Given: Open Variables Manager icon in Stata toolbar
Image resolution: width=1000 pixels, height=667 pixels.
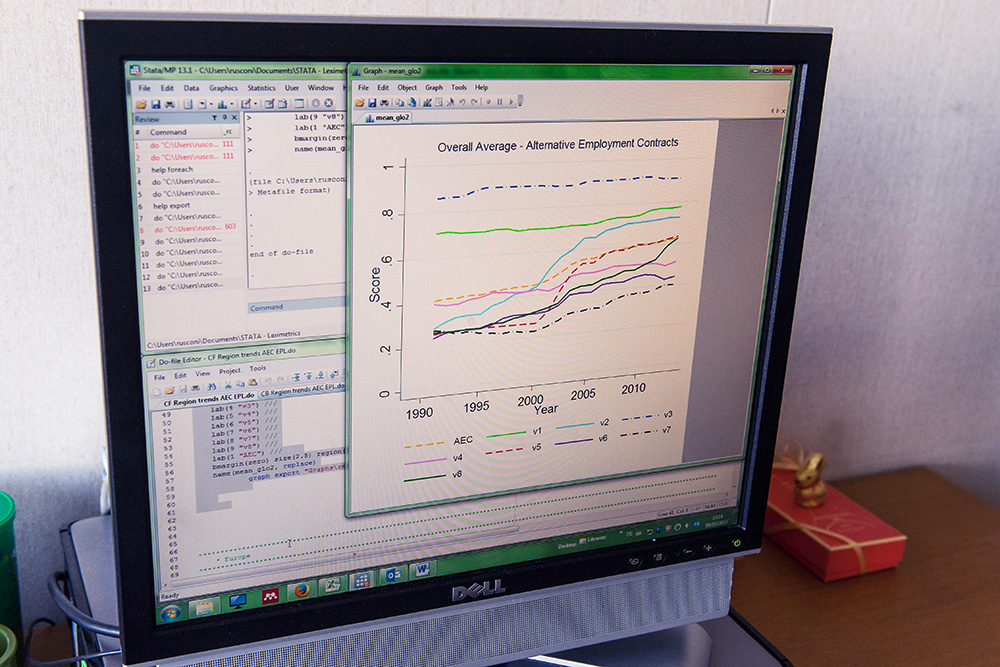Looking at the screenshot, I should pos(299,103).
